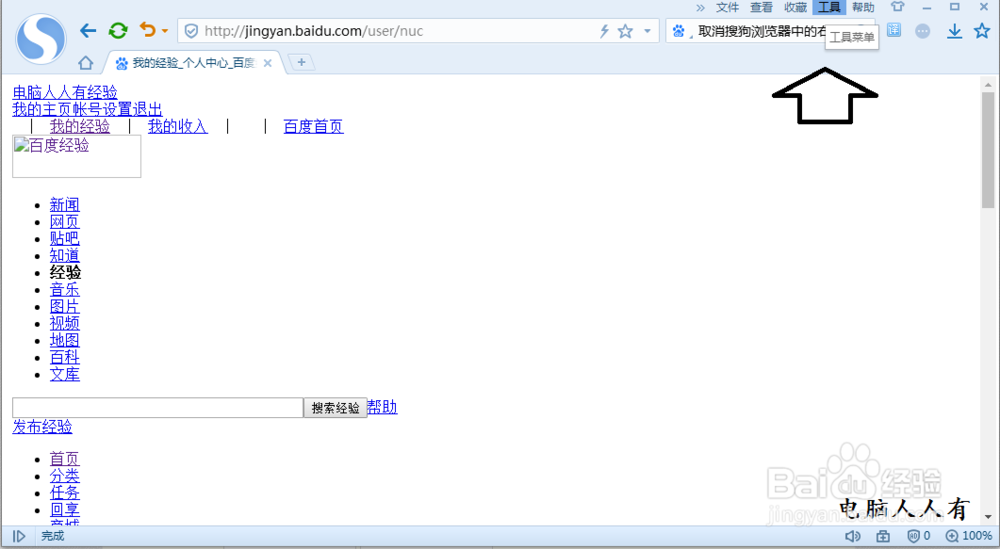This screenshot has height=549, width=1000.
Task: Click the bold 经验 list item
Action: tap(66, 272)
